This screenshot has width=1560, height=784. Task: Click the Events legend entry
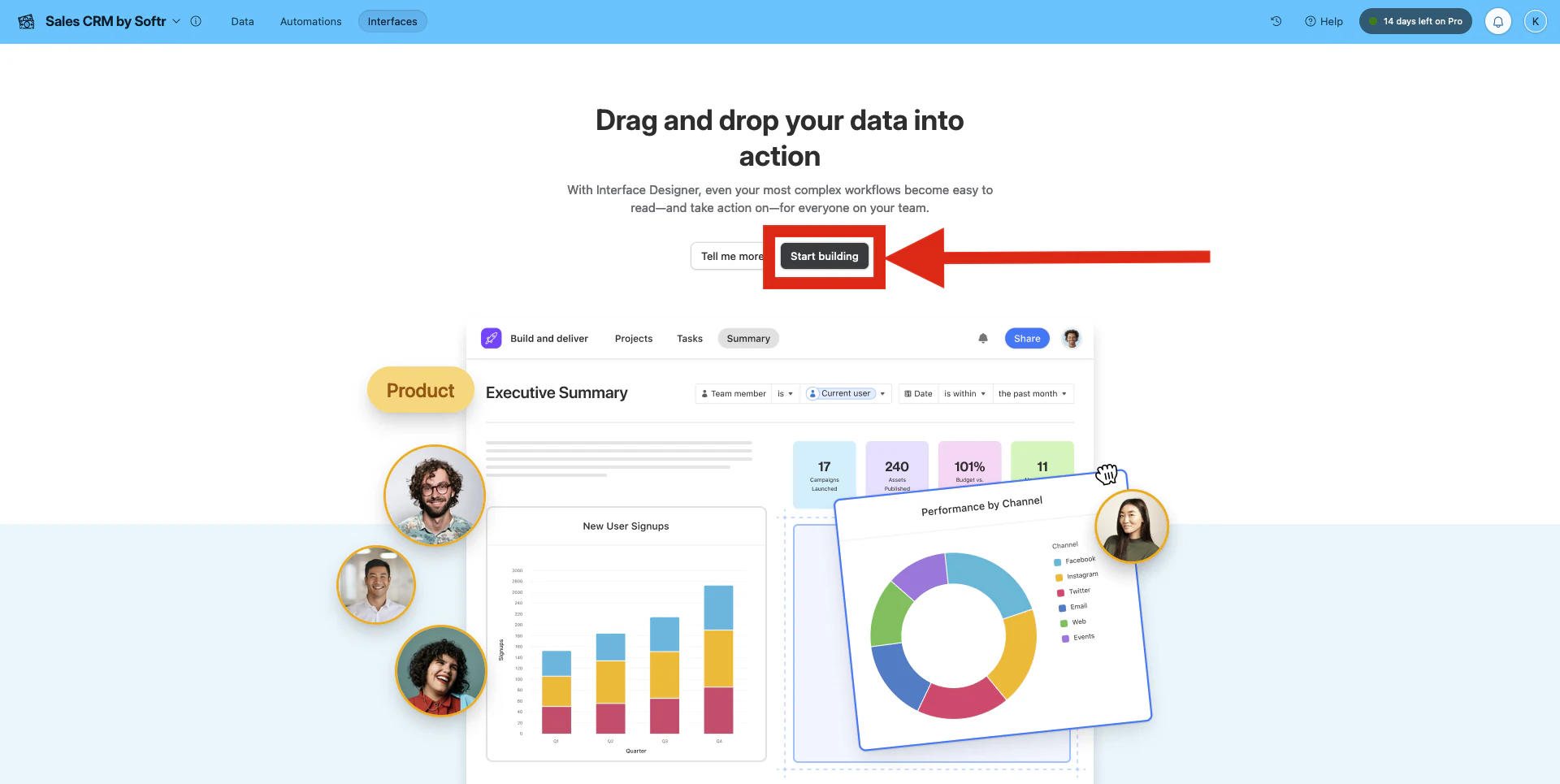(1078, 638)
